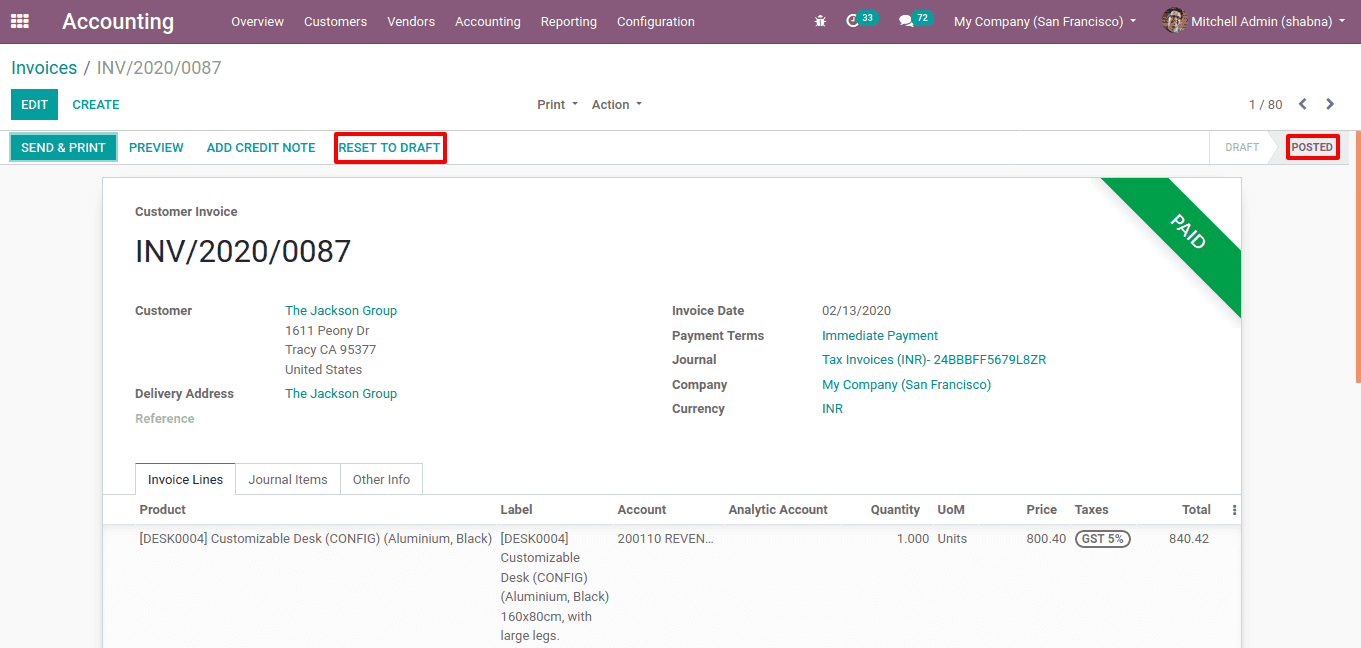Open column options kebab icon in table
This screenshot has height=648, width=1361.
(1234, 510)
